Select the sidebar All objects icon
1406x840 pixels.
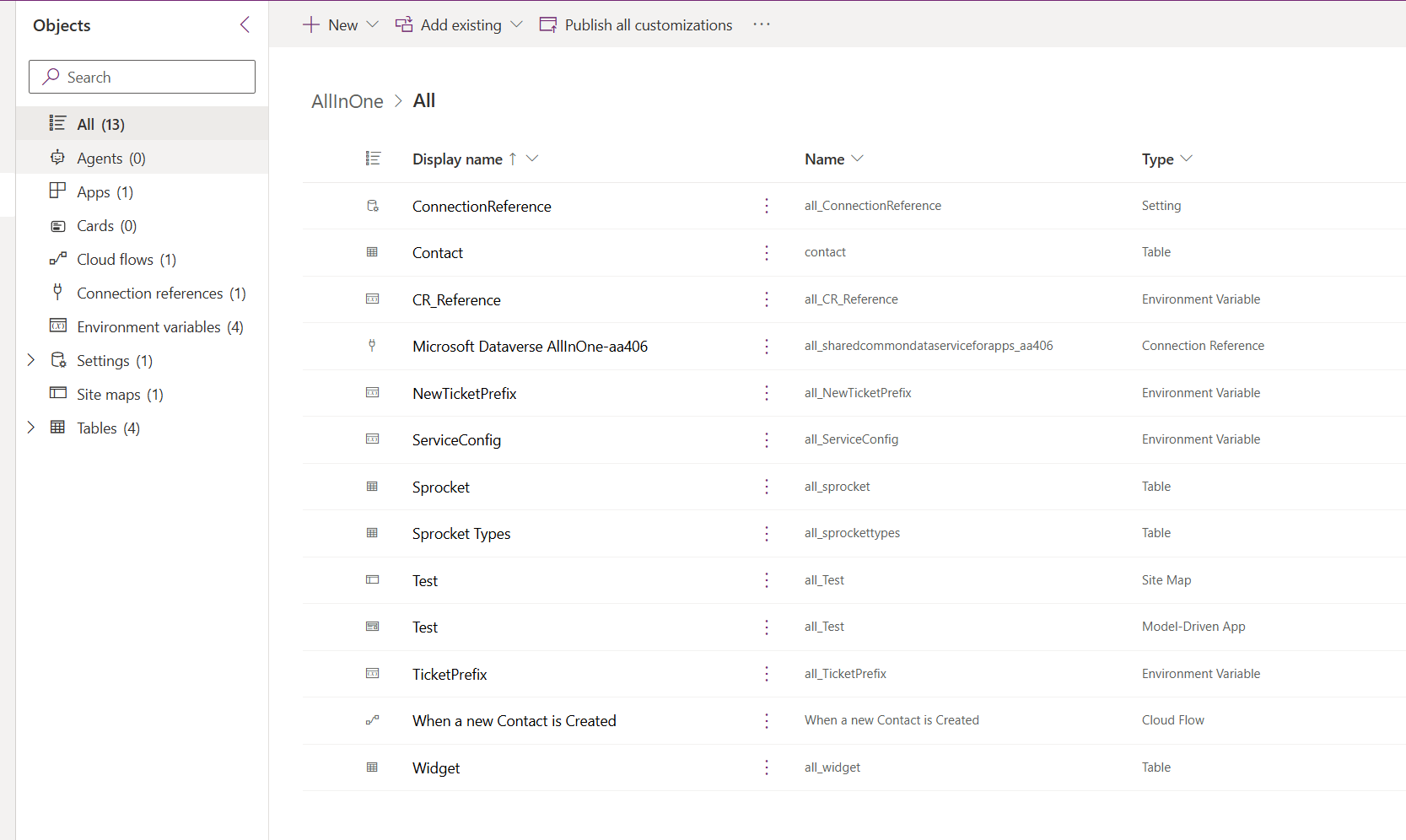[x=57, y=123]
